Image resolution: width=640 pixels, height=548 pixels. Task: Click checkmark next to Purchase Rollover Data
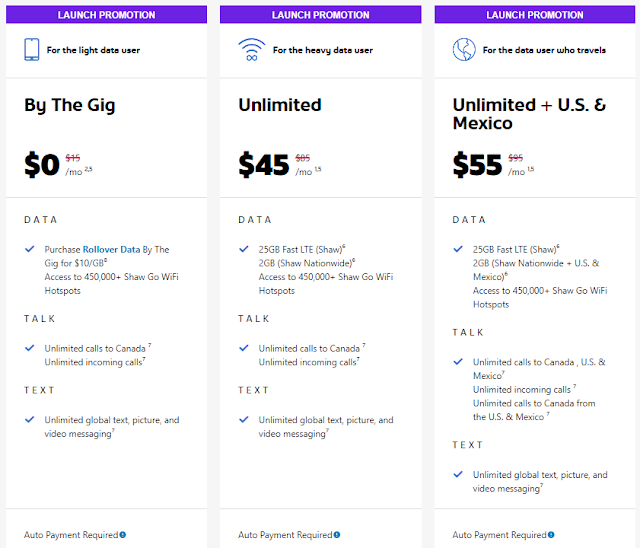point(29,250)
